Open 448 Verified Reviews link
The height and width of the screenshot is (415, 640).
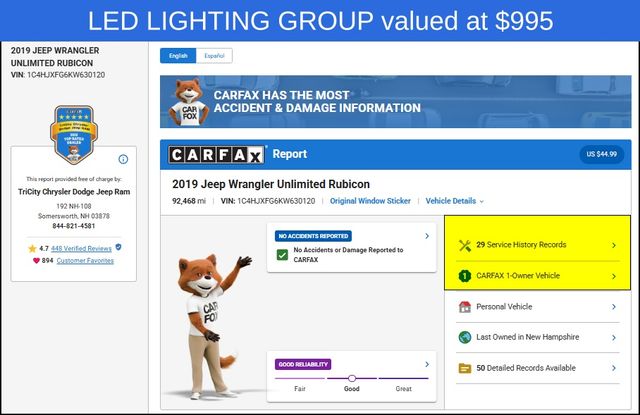pos(81,249)
